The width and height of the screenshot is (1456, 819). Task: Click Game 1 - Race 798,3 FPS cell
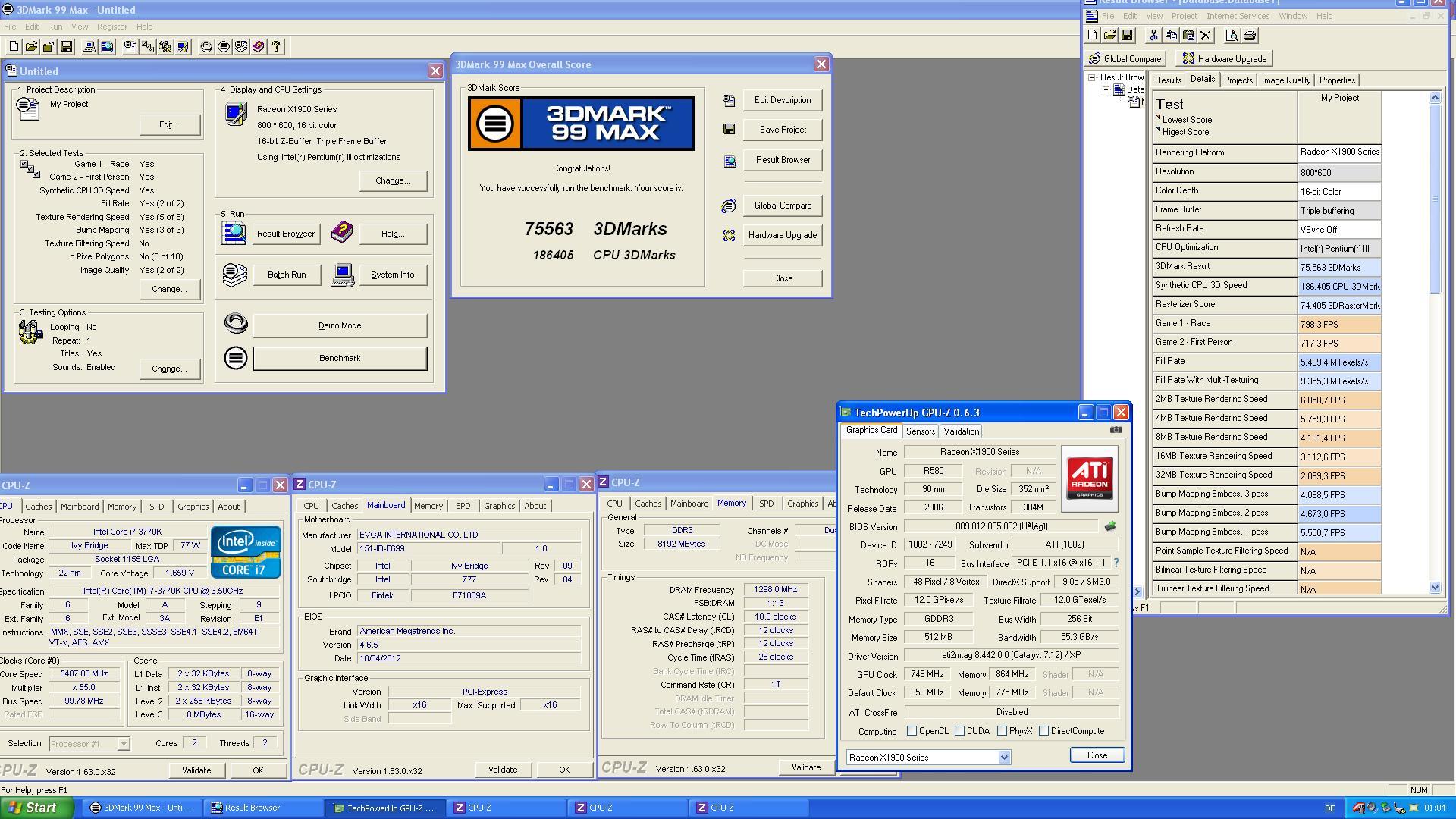(x=1339, y=324)
